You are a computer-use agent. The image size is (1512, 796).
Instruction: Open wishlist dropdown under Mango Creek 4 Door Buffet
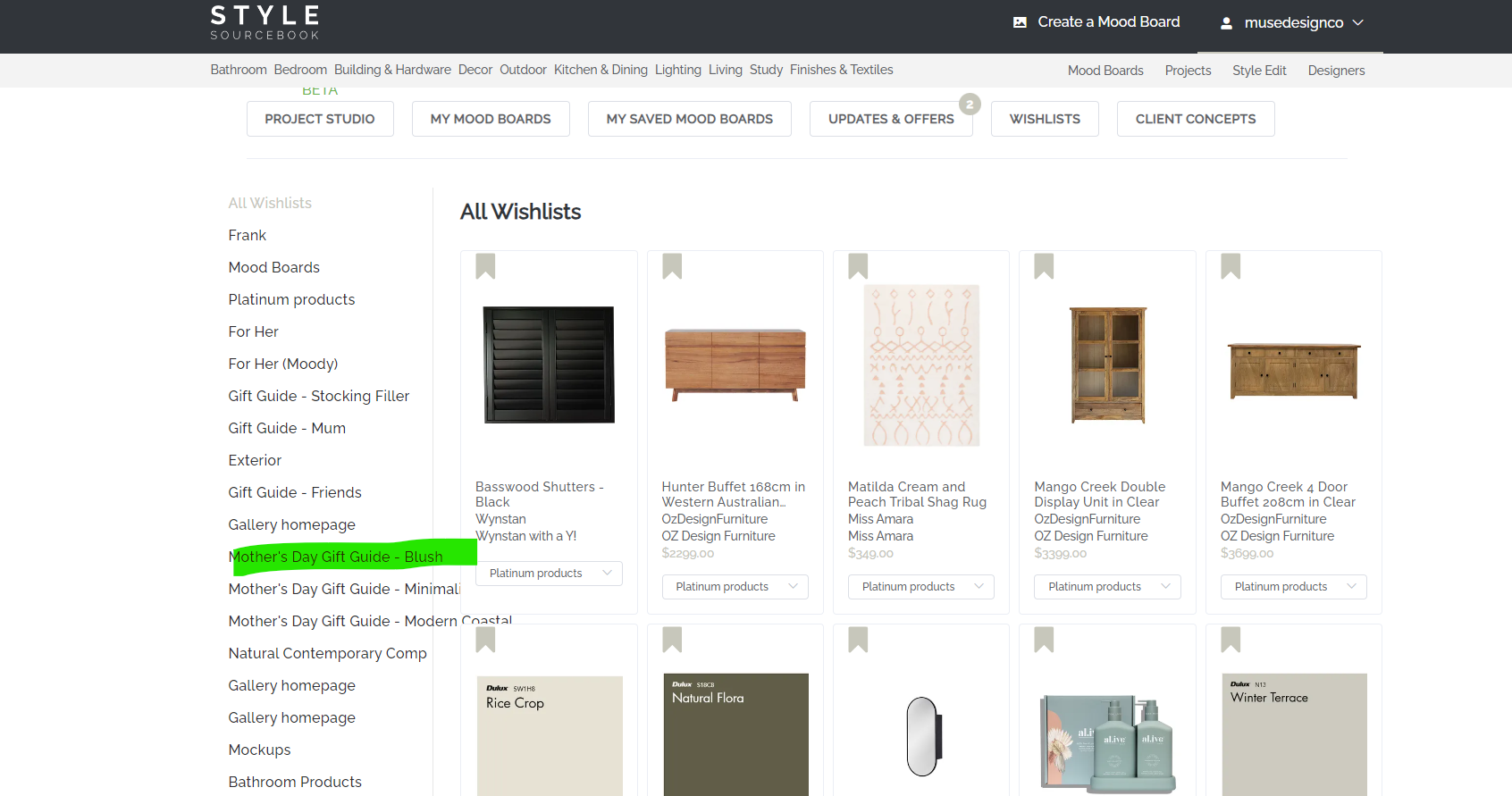(x=1294, y=587)
